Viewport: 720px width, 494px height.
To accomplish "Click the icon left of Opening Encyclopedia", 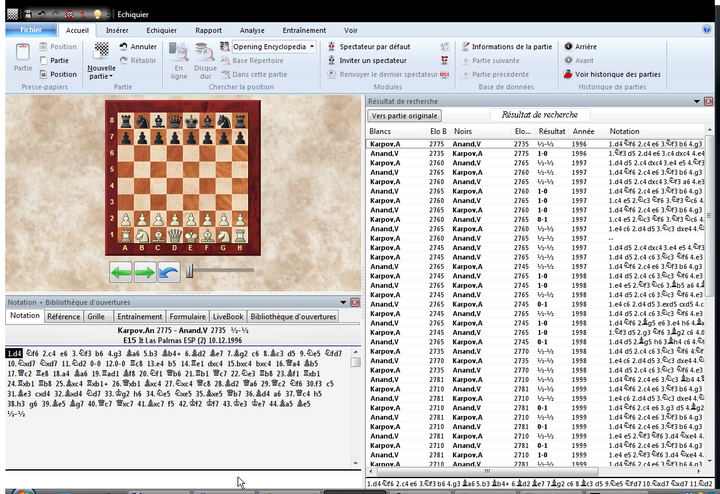I will click(225, 46).
